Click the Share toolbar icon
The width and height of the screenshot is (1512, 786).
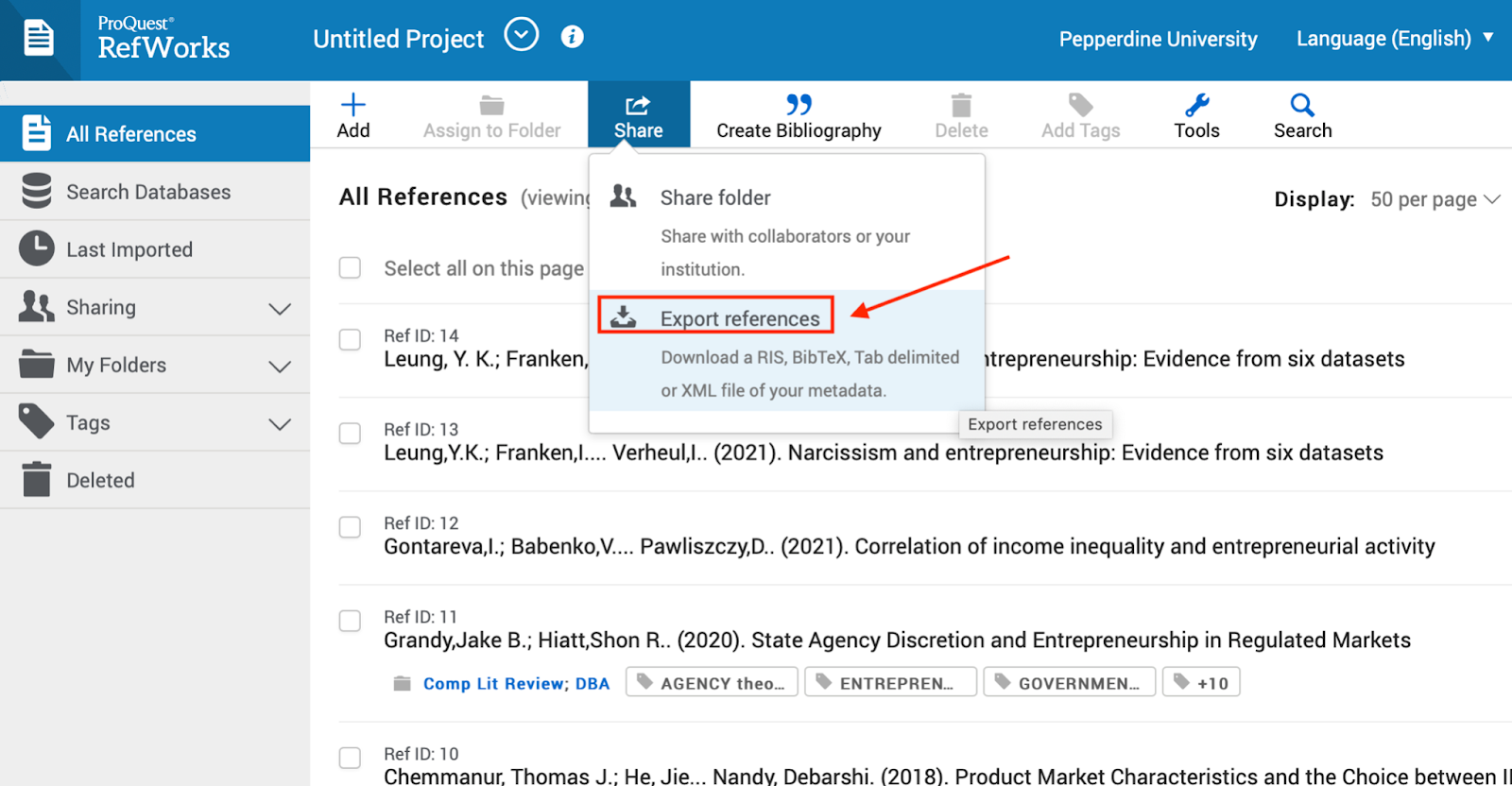pos(639,104)
